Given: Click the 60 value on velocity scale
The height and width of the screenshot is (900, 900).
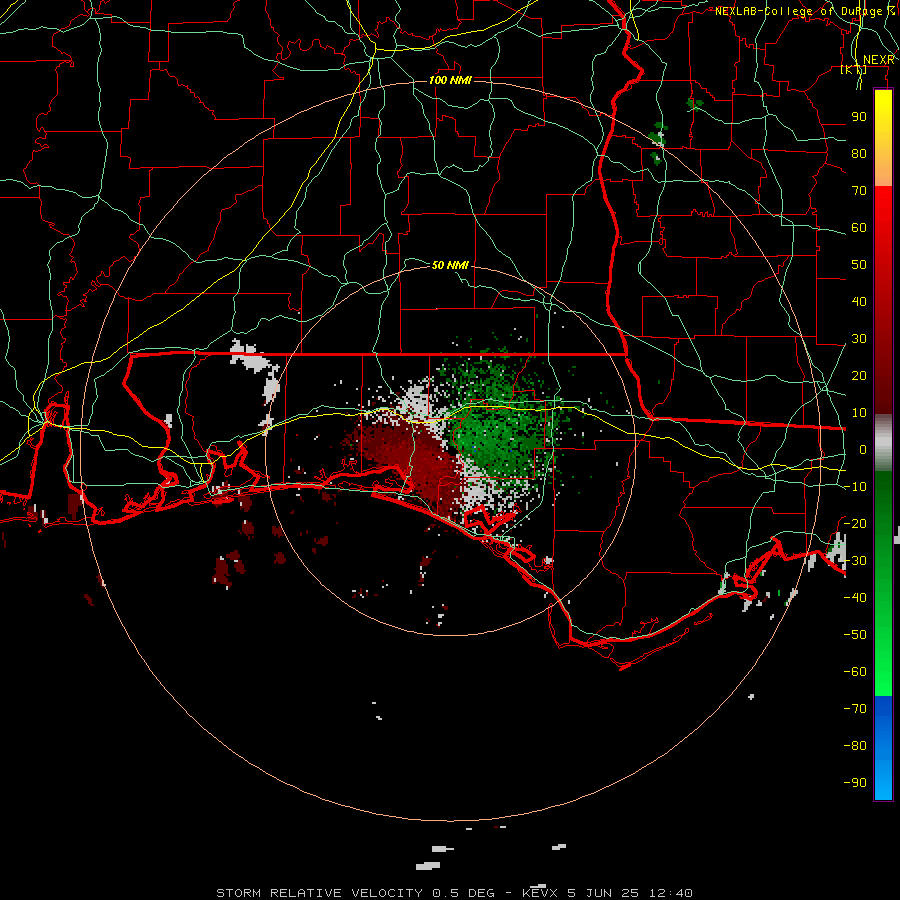Looking at the screenshot, I should click(859, 227).
